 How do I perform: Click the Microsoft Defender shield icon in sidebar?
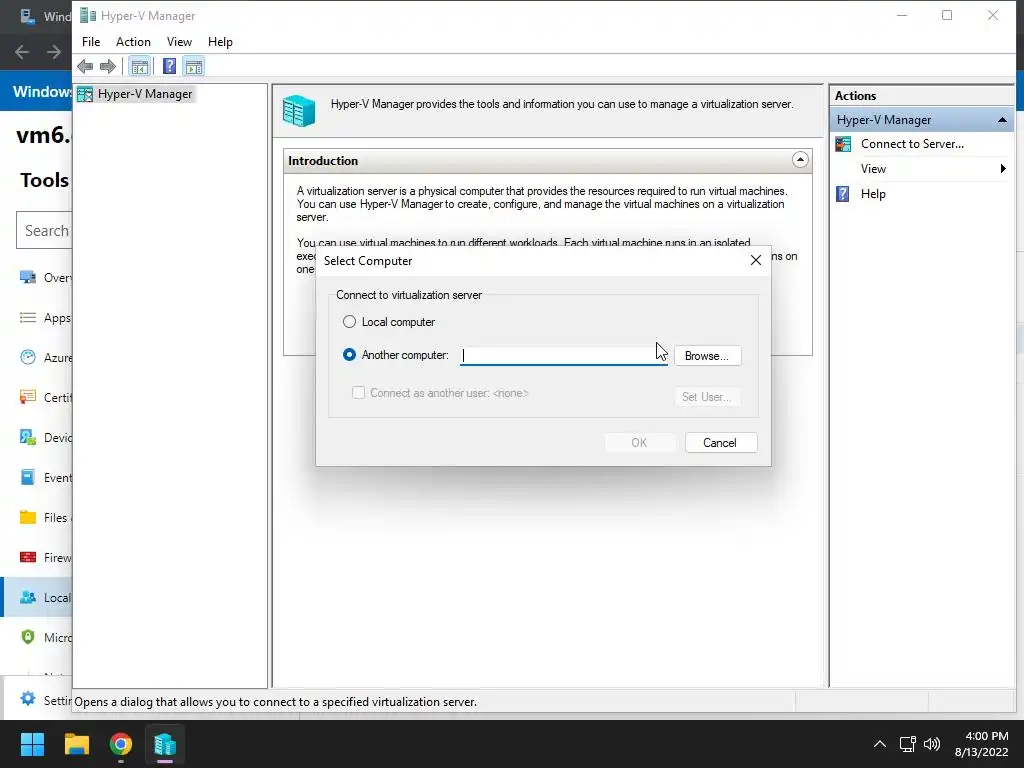[27, 637]
